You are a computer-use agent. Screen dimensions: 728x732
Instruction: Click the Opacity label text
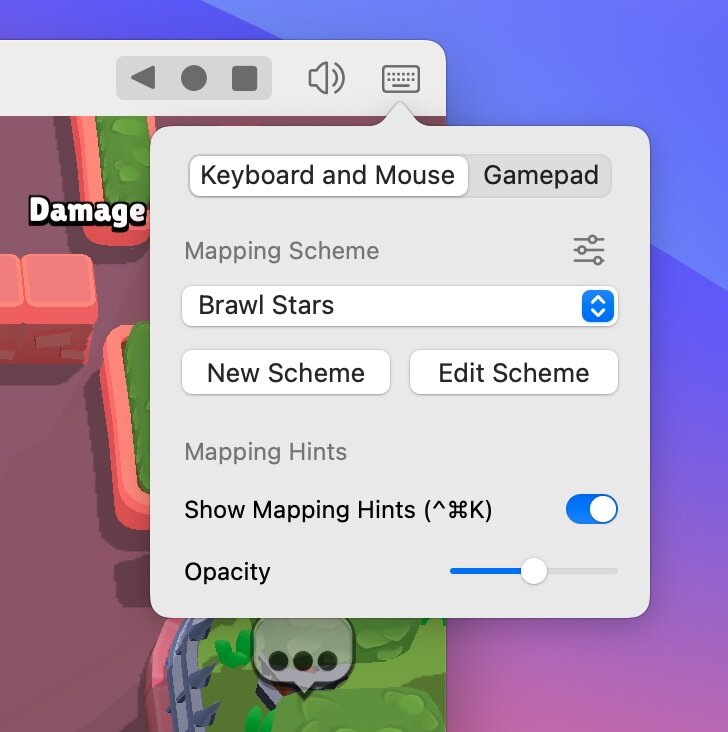click(x=227, y=572)
